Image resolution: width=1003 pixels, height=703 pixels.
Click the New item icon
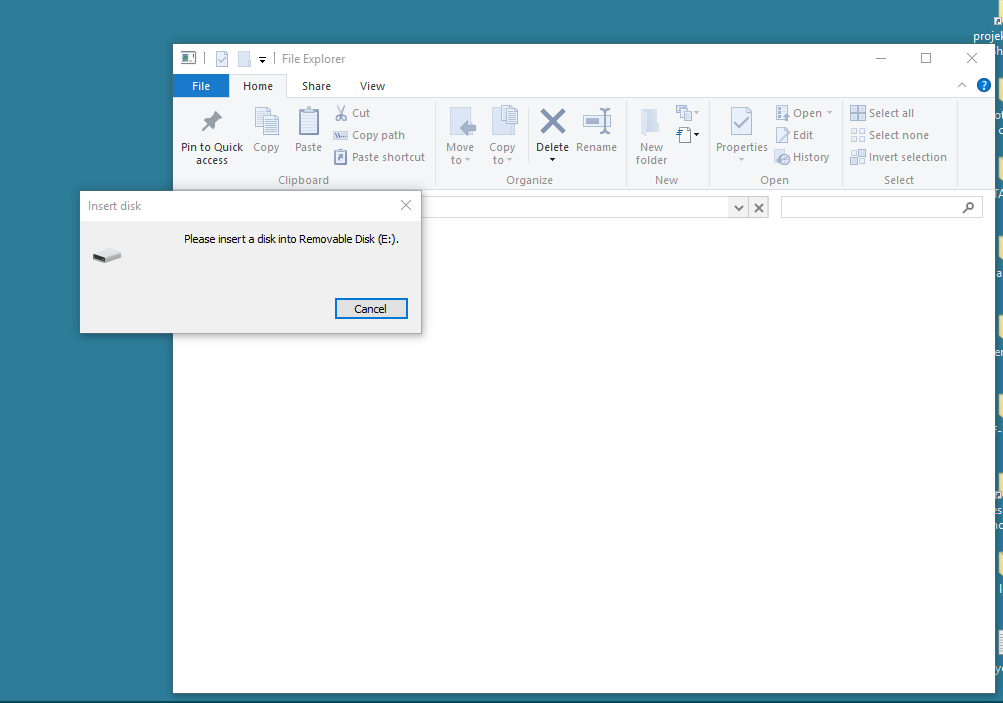point(684,113)
